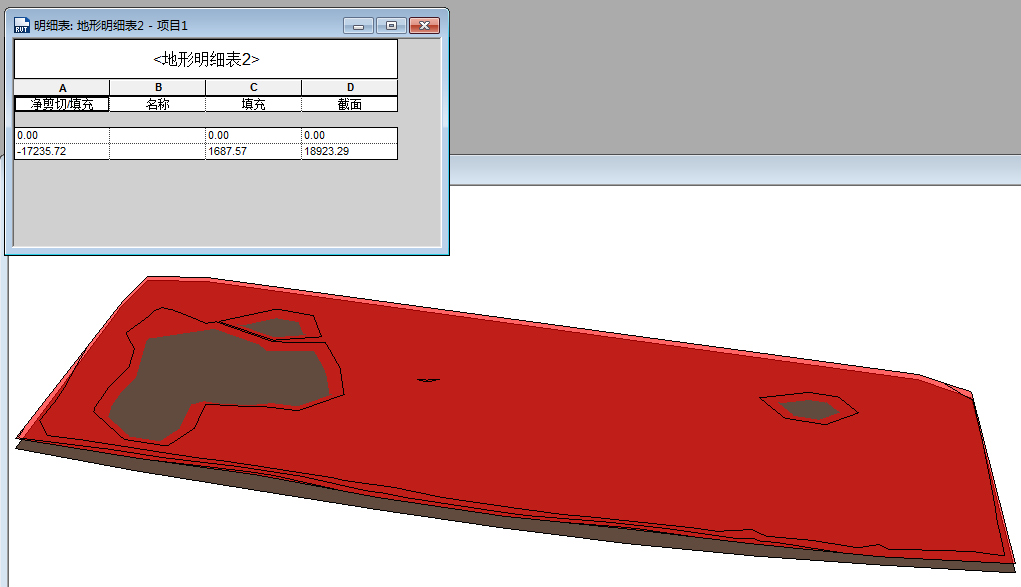
Task: Select column B header in the schedule
Action: pyautogui.click(x=158, y=88)
